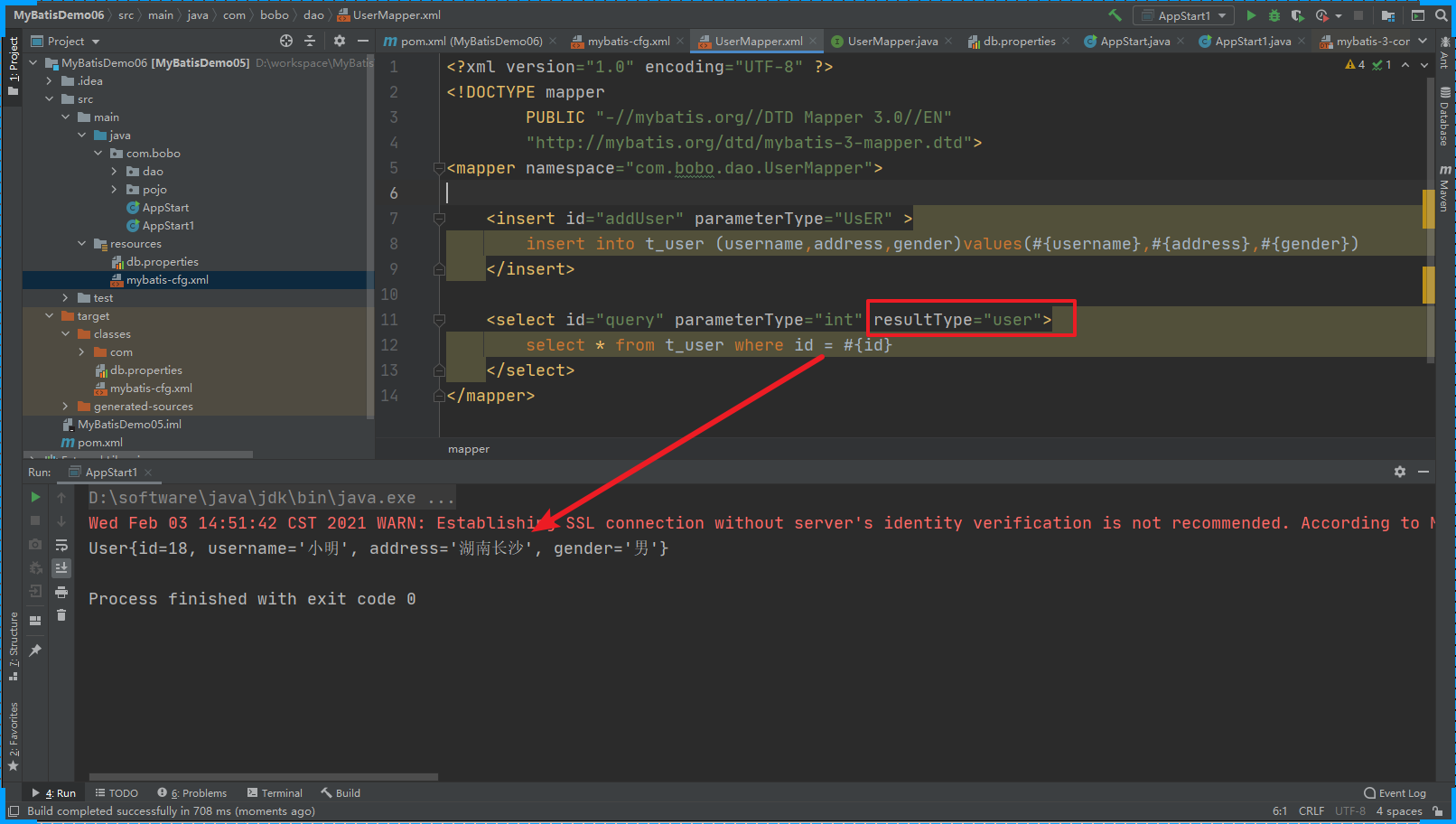Open the TODO tool window

pos(117,793)
